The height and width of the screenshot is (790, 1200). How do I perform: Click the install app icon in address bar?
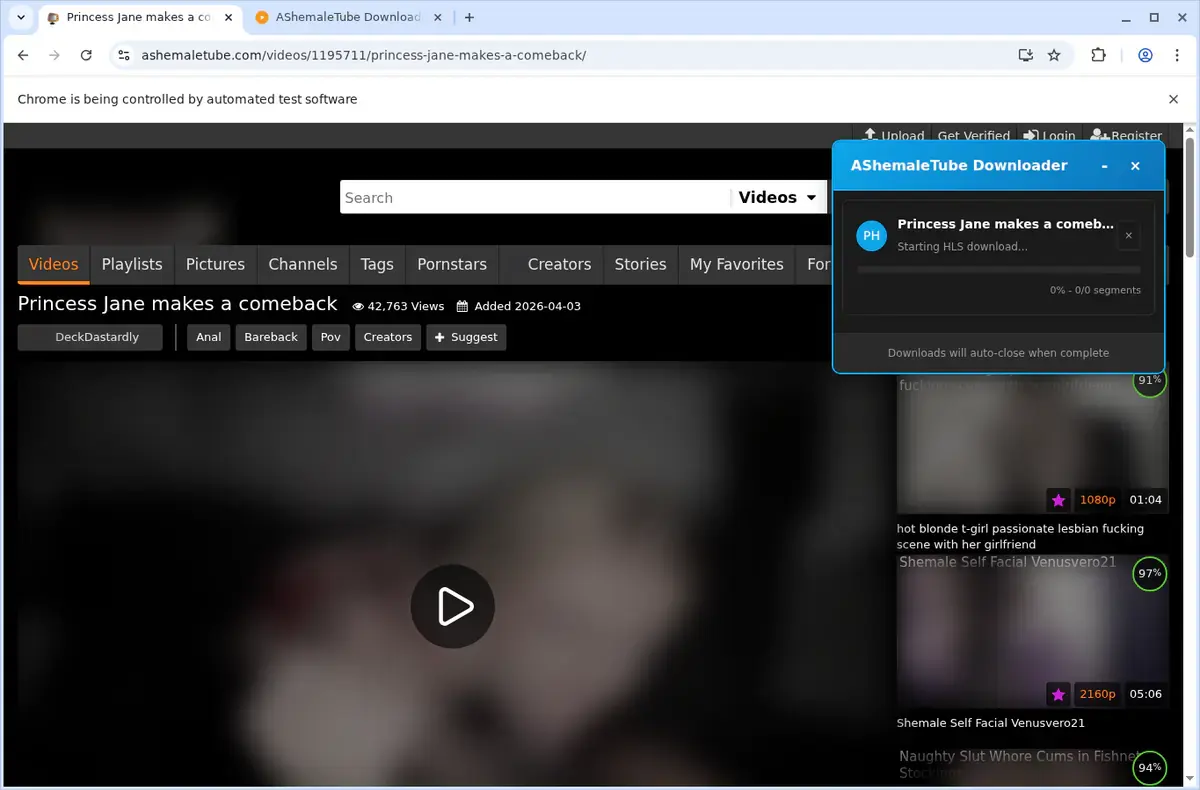coord(1025,55)
